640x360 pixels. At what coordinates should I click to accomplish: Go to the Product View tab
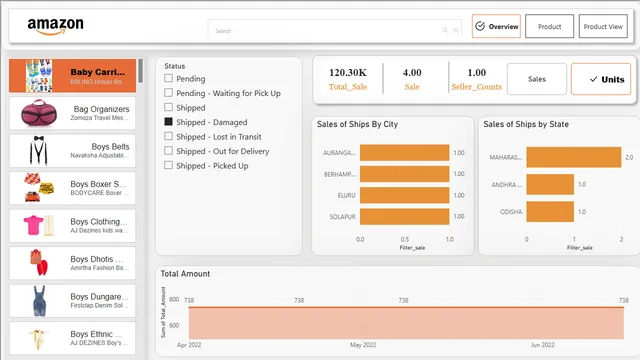[x=603, y=26]
